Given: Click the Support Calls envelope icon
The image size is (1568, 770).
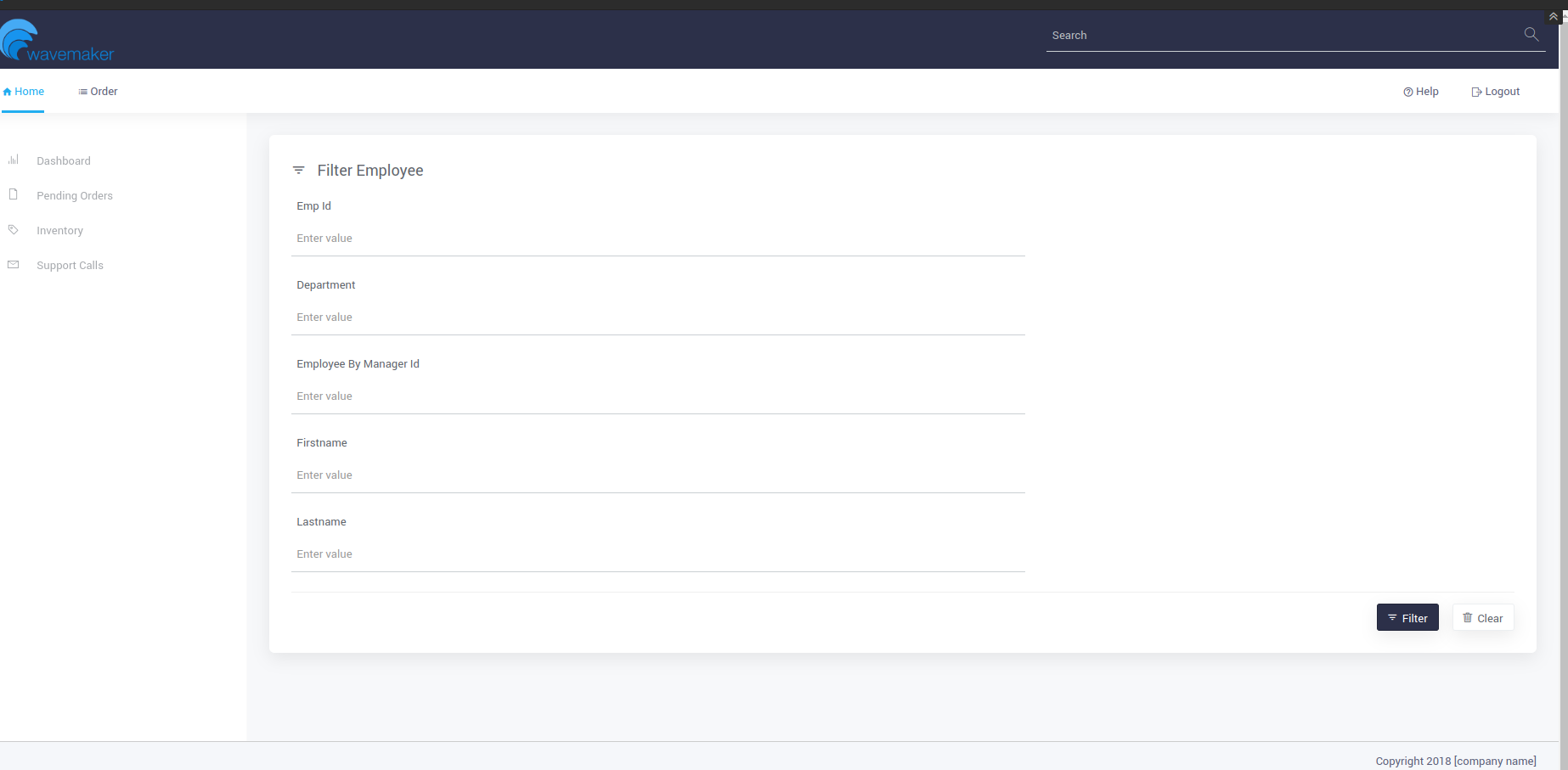Looking at the screenshot, I should point(14,265).
